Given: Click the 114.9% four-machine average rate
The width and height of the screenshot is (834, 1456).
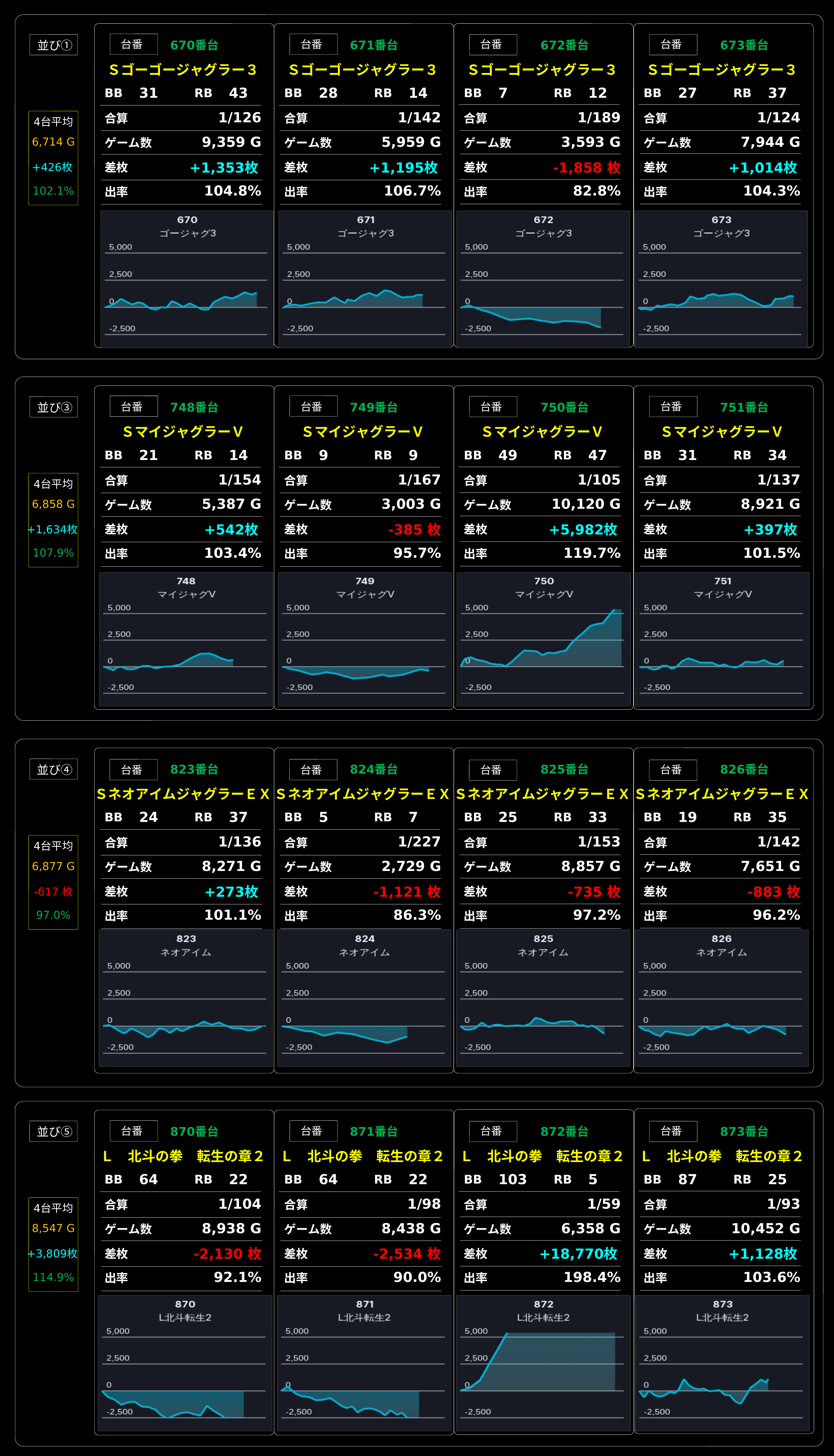Looking at the screenshot, I should point(53,1277).
